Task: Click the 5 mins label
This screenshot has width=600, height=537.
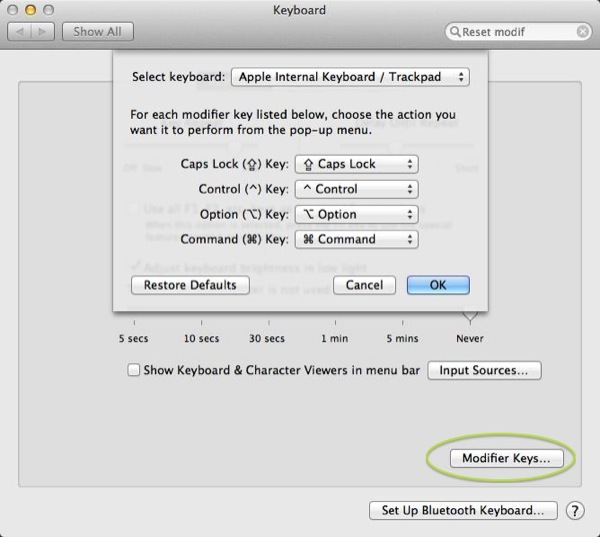Action: pos(402,338)
